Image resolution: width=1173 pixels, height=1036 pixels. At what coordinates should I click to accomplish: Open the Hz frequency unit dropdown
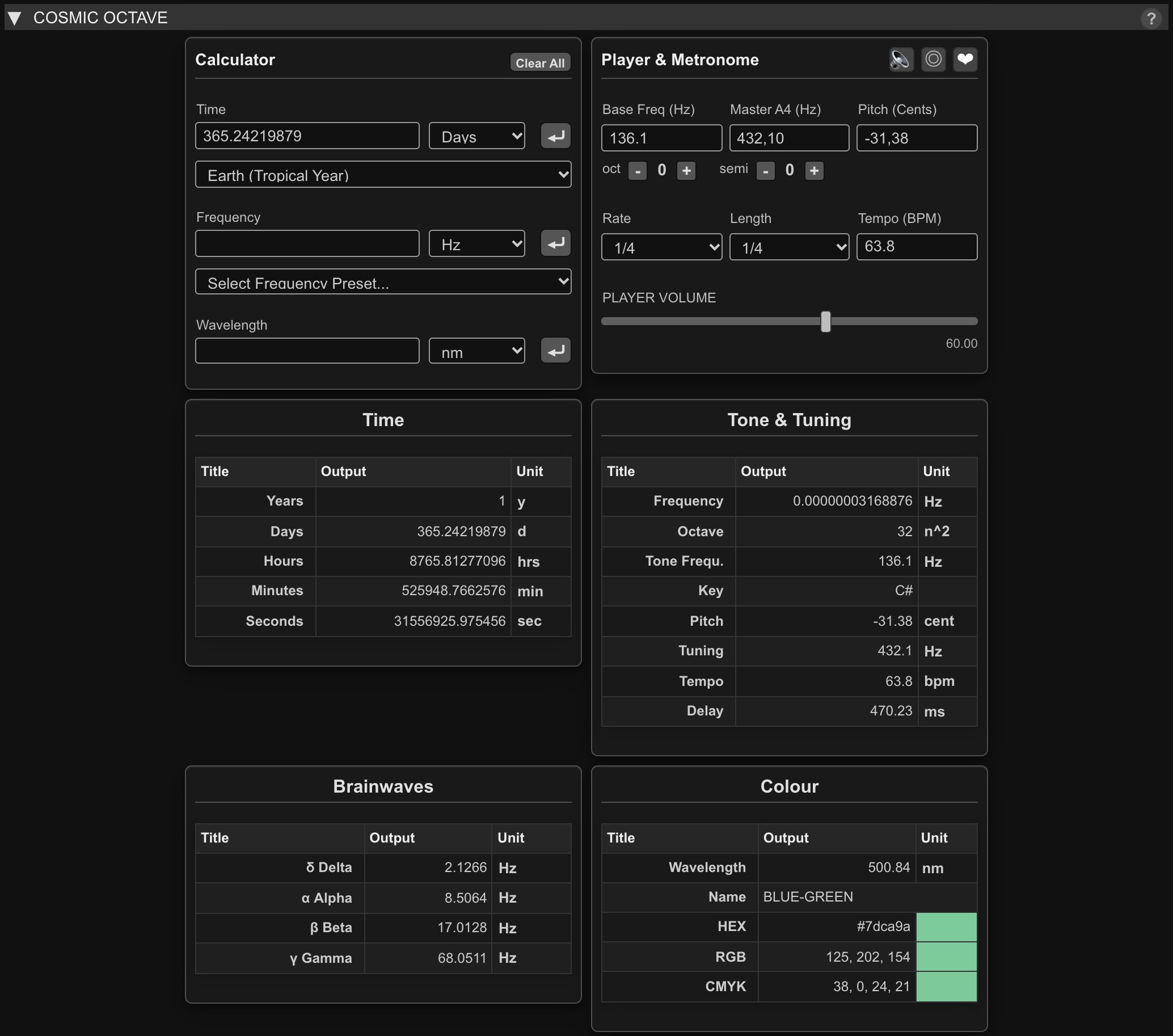tap(477, 243)
